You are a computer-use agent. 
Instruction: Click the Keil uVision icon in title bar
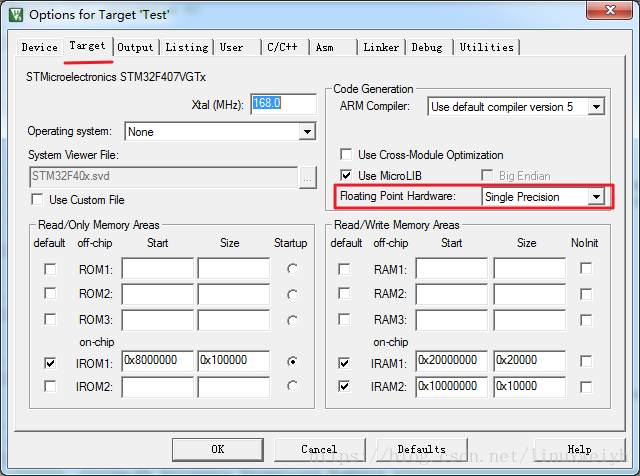pyautogui.click(x=16, y=15)
